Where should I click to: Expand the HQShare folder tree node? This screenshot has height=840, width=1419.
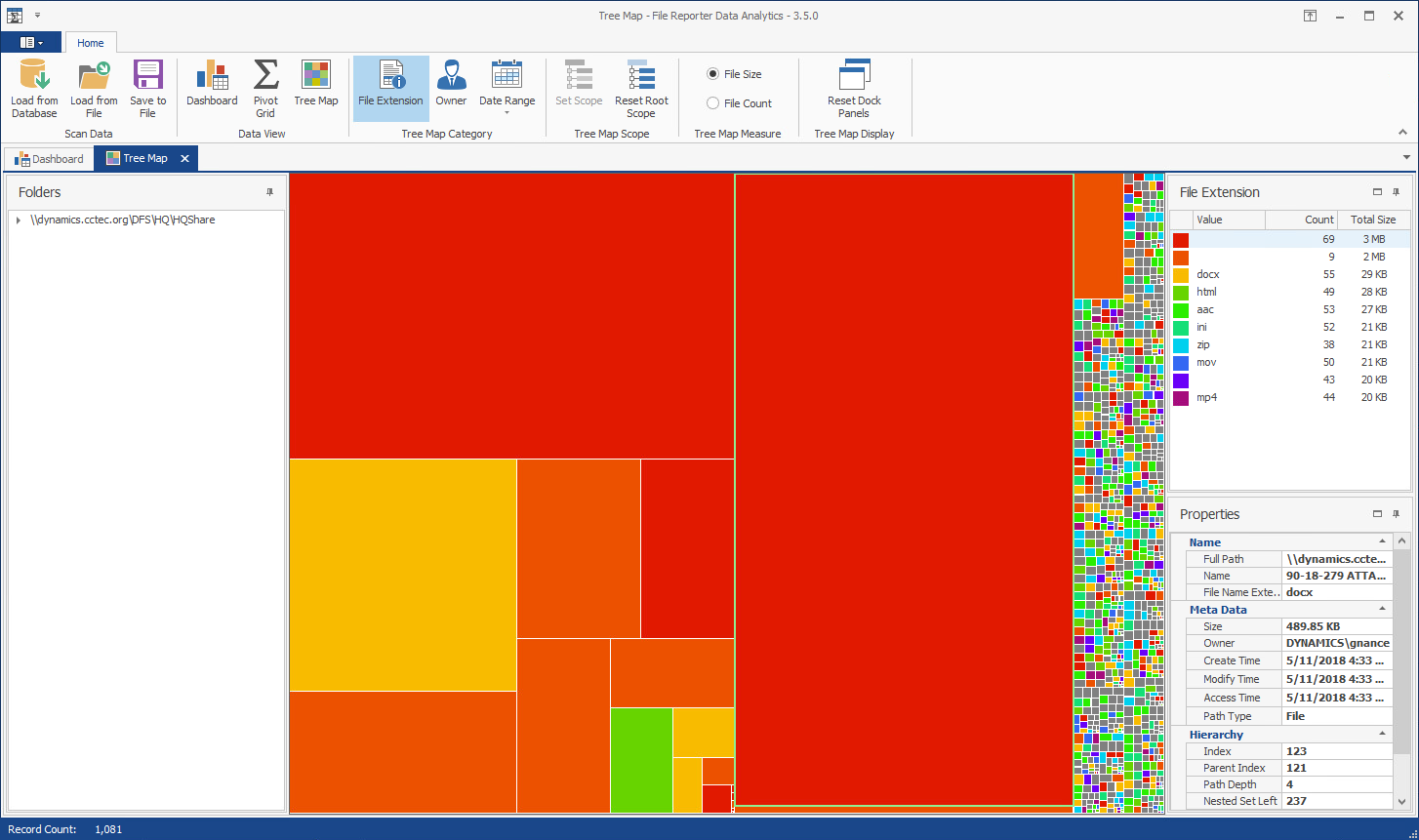(x=19, y=220)
